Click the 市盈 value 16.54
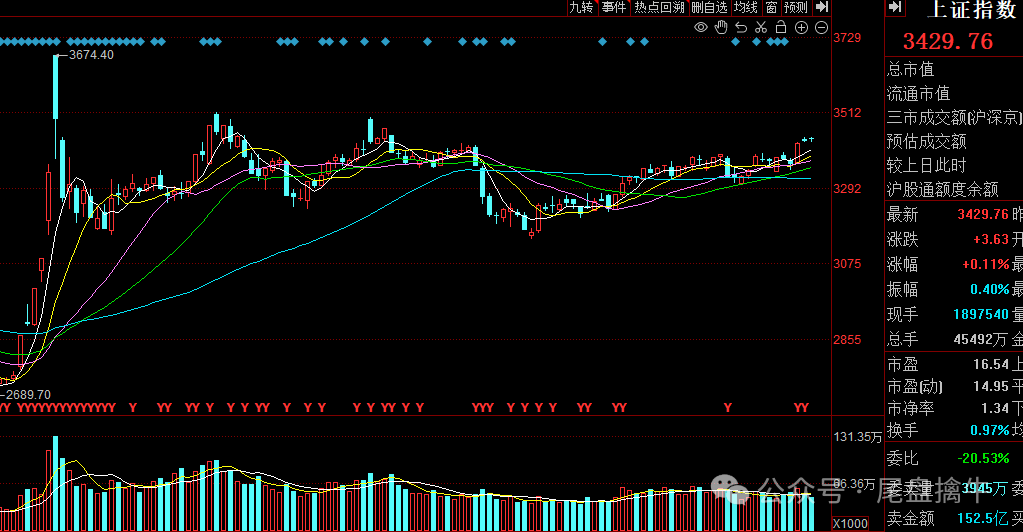This screenshot has width=1023, height=532. click(991, 364)
